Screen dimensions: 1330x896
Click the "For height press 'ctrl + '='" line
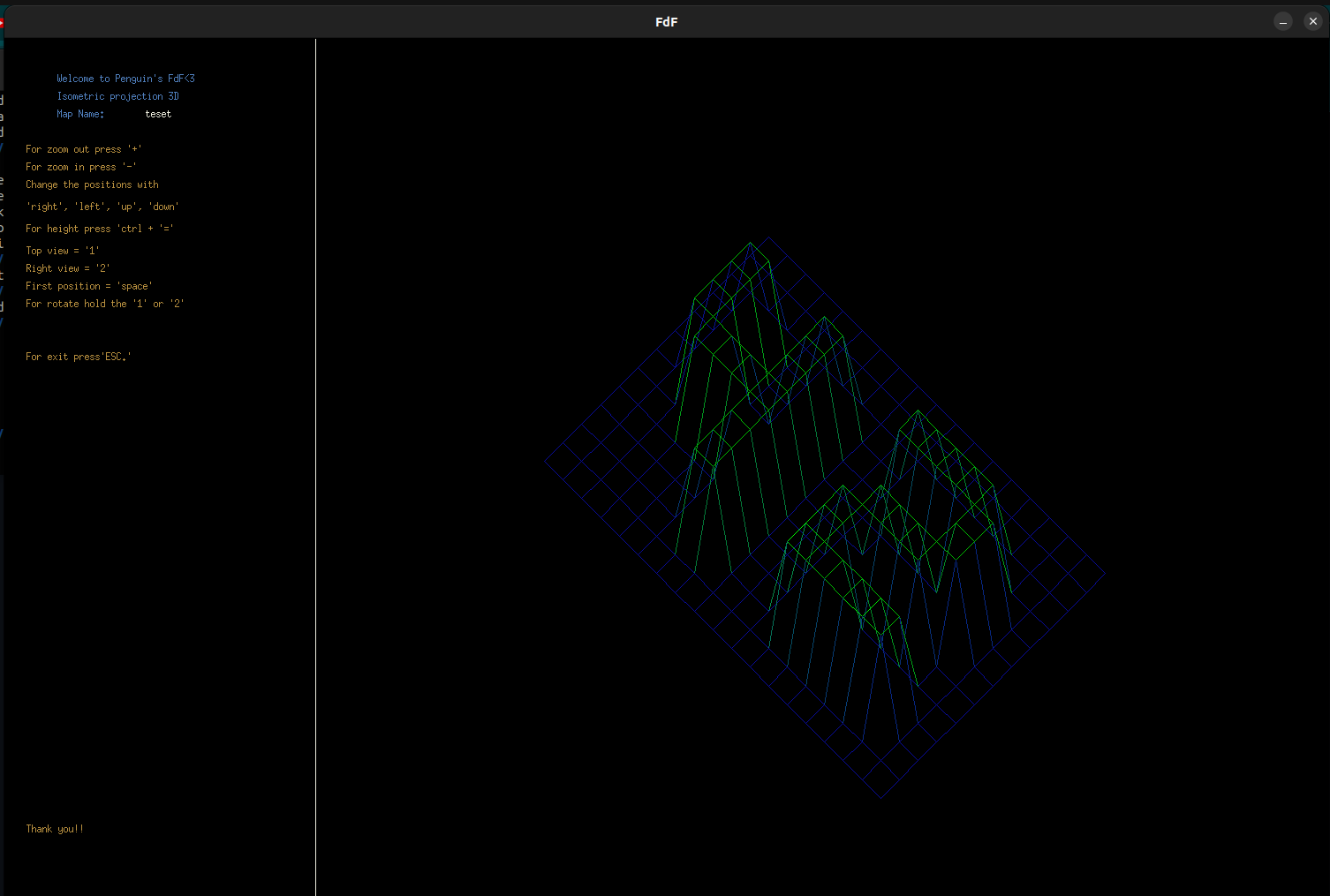(99, 229)
